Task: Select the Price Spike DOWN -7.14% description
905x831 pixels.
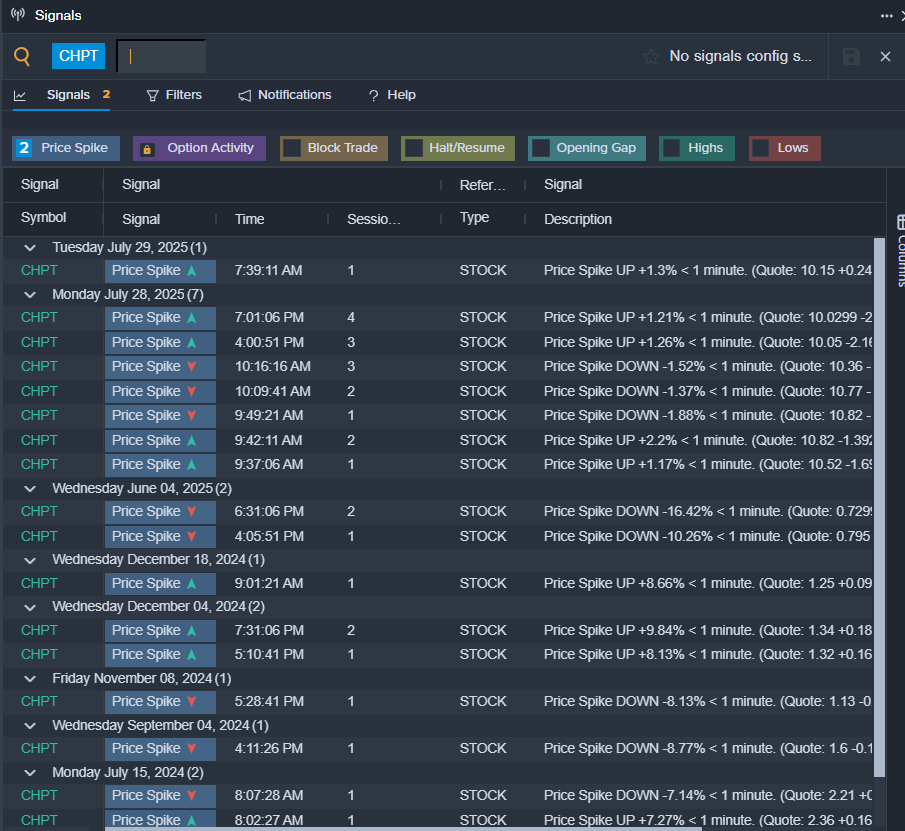Action: click(x=708, y=795)
